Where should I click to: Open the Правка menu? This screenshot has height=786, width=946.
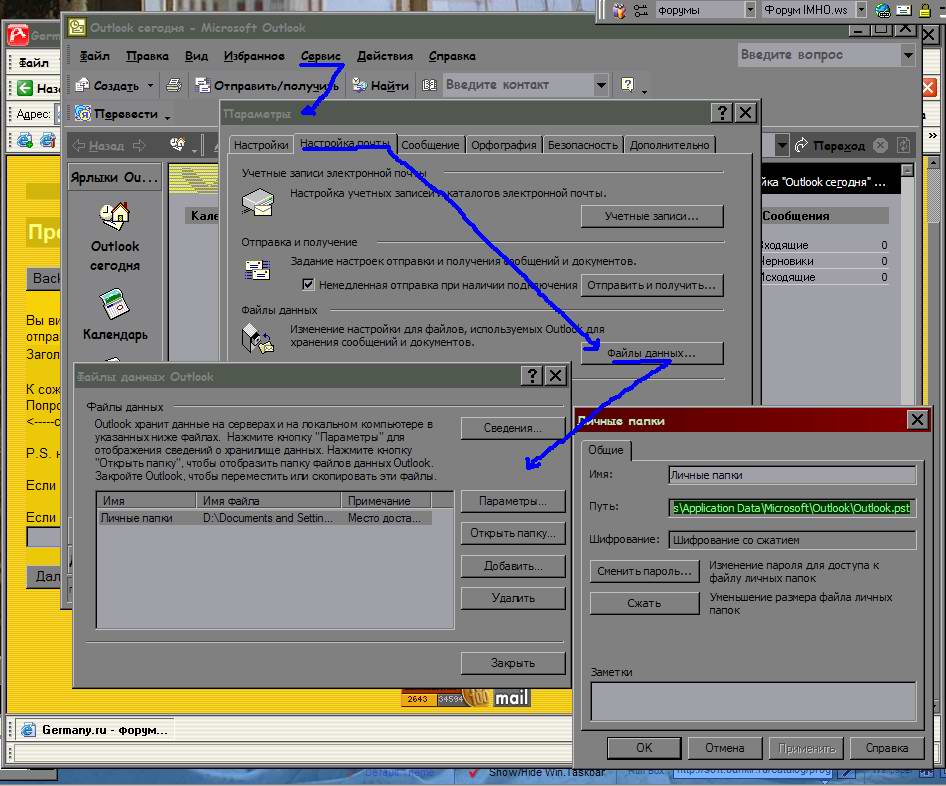tap(147, 56)
